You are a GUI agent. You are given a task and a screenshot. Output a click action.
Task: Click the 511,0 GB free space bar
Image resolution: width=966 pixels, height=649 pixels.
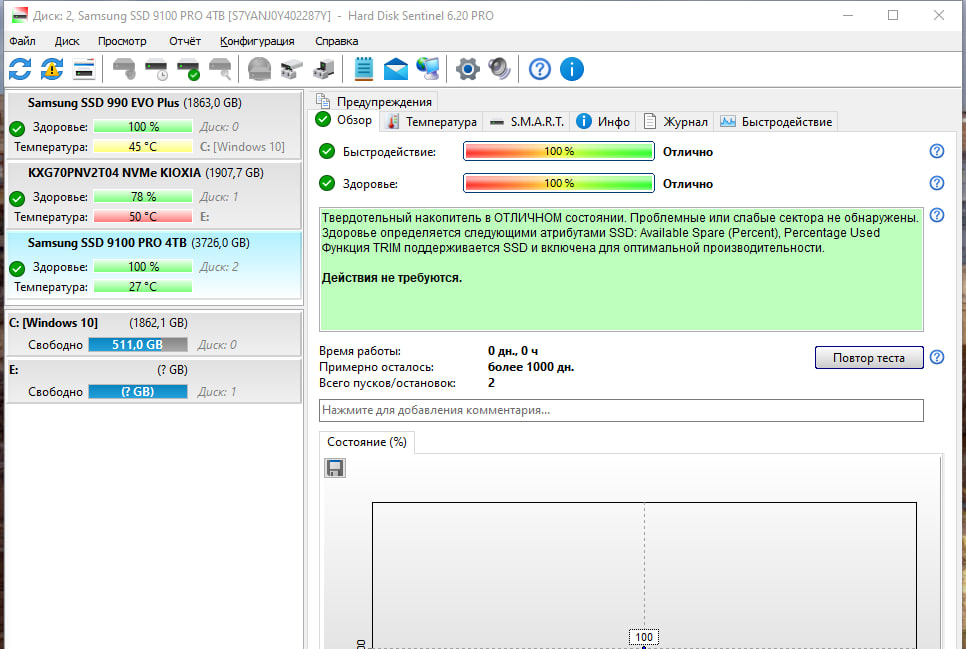pyautogui.click(x=137, y=345)
